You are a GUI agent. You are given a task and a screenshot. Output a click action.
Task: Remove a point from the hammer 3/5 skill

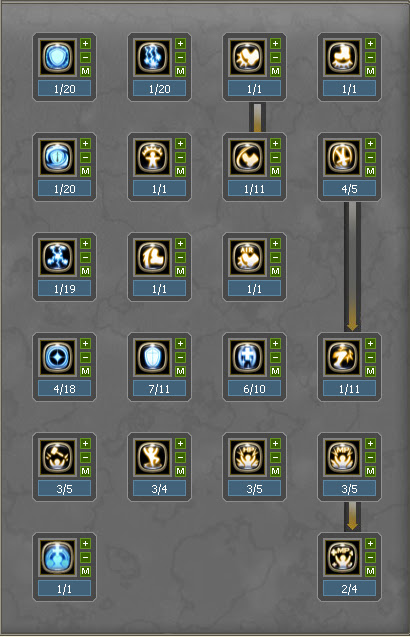click(x=85, y=457)
